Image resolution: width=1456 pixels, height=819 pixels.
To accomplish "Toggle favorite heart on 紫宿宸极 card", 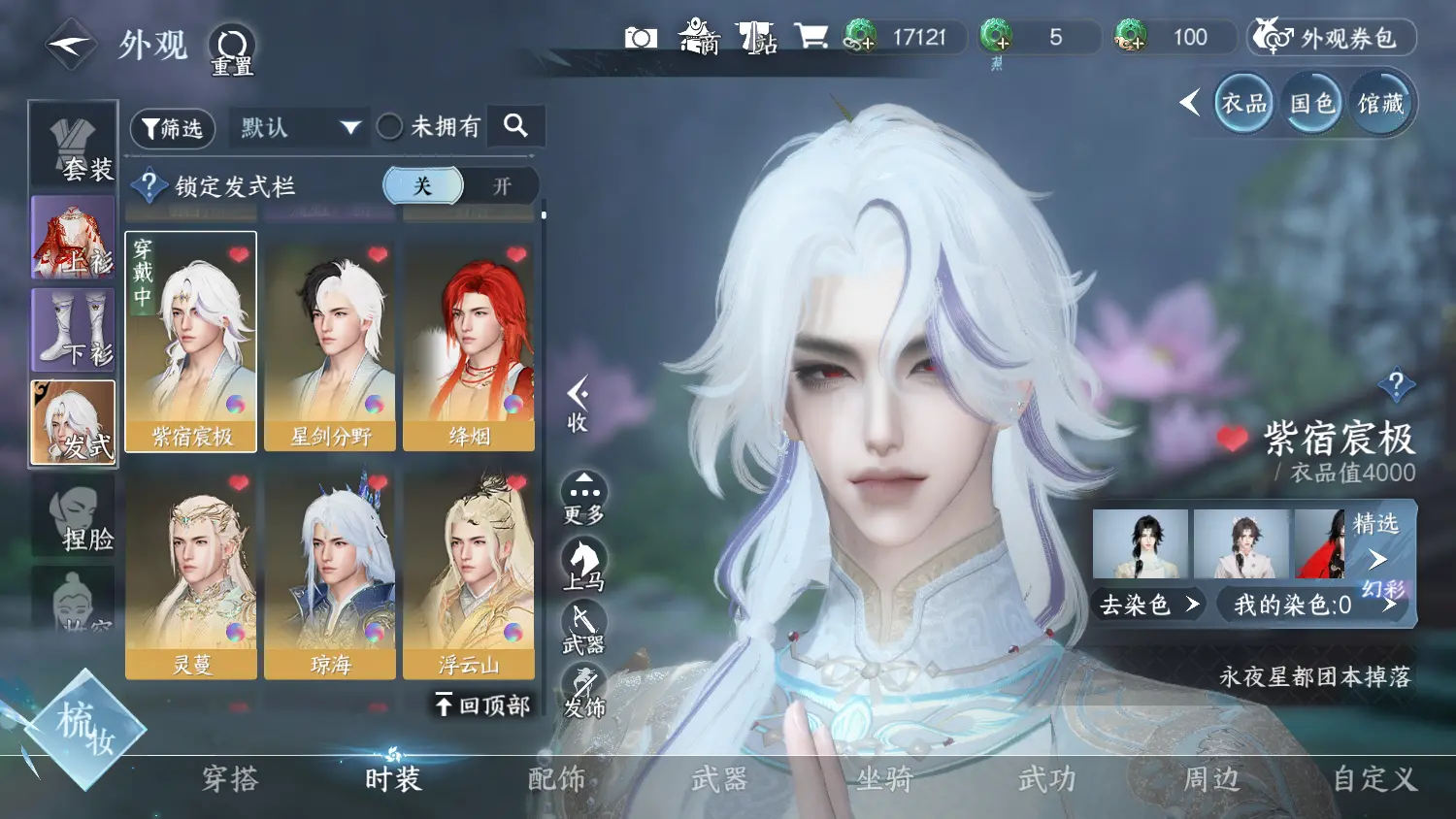I will pyautogui.click(x=239, y=254).
